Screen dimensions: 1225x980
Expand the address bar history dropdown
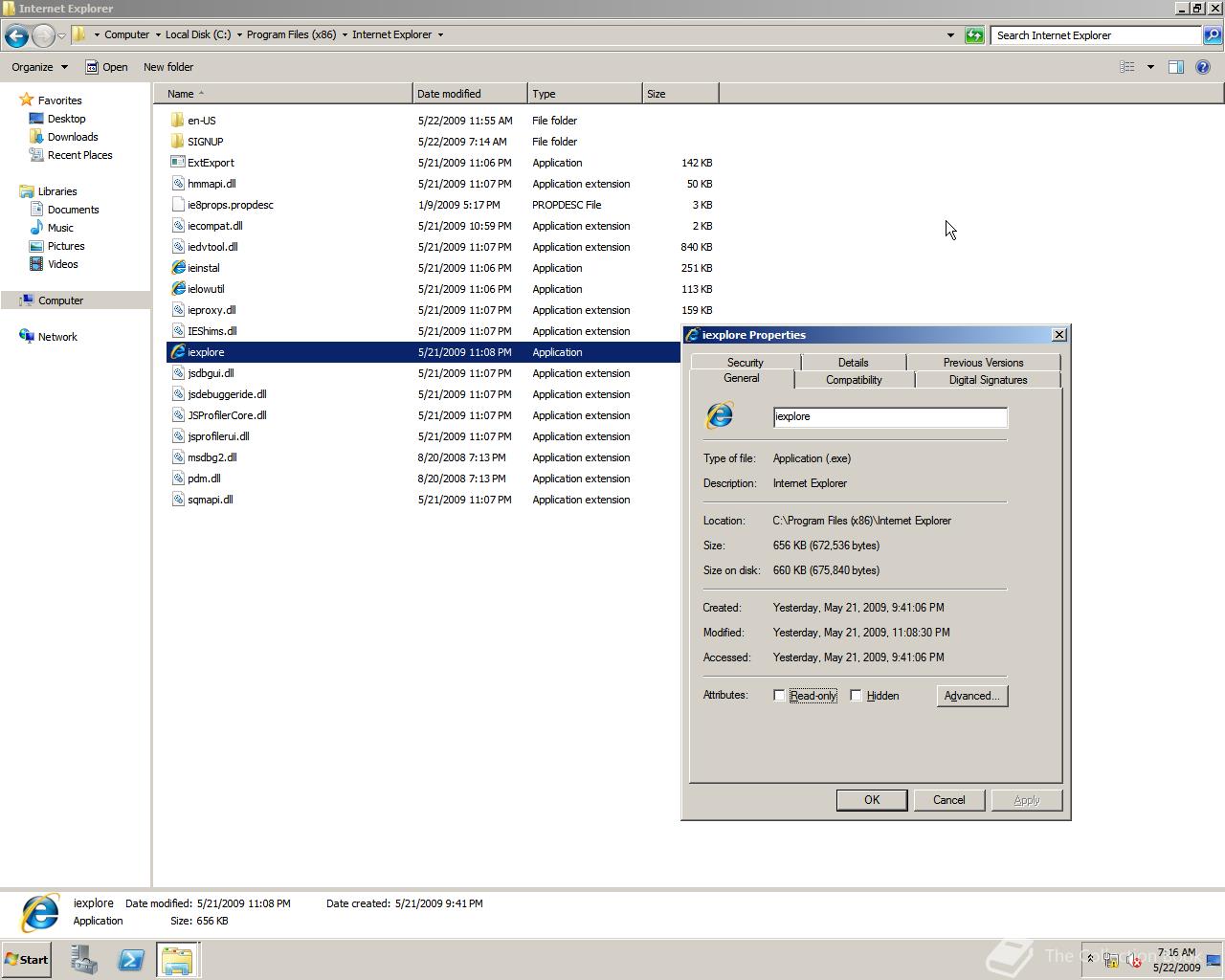950,35
